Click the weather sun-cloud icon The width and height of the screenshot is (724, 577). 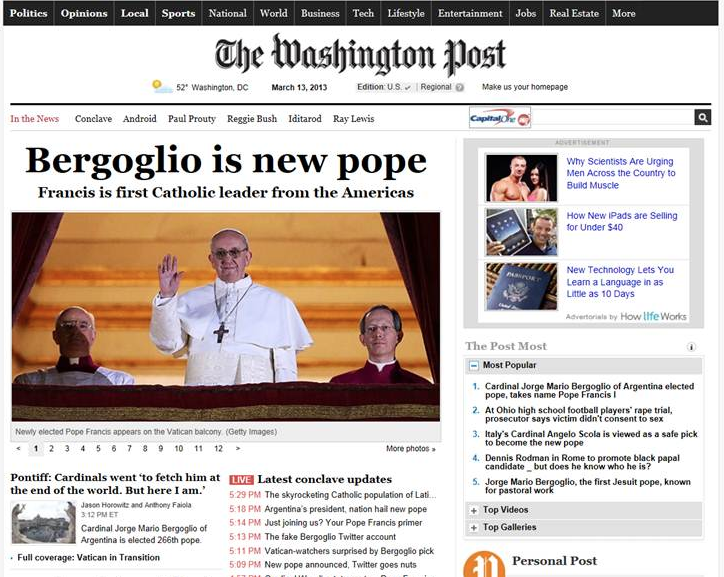coord(162,87)
